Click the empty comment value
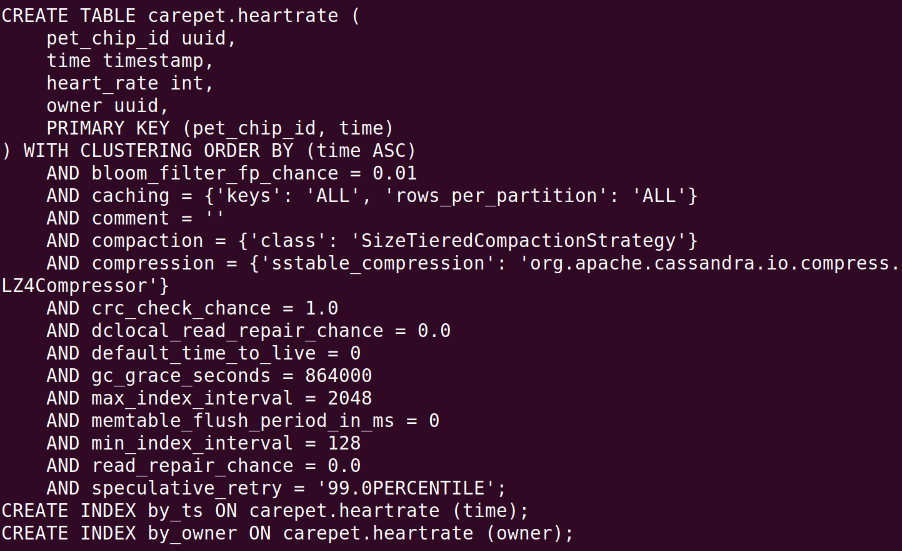This screenshot has height=551, width=902. pyautogui.click(x=215, y=217)
